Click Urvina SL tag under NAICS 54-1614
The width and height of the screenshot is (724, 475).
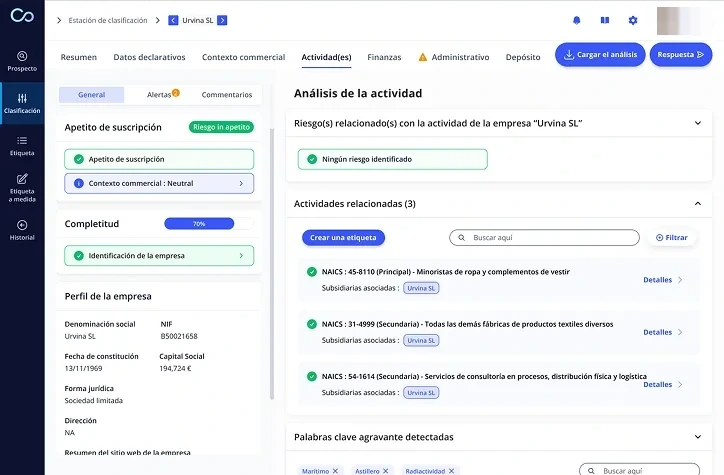[421, 393]
